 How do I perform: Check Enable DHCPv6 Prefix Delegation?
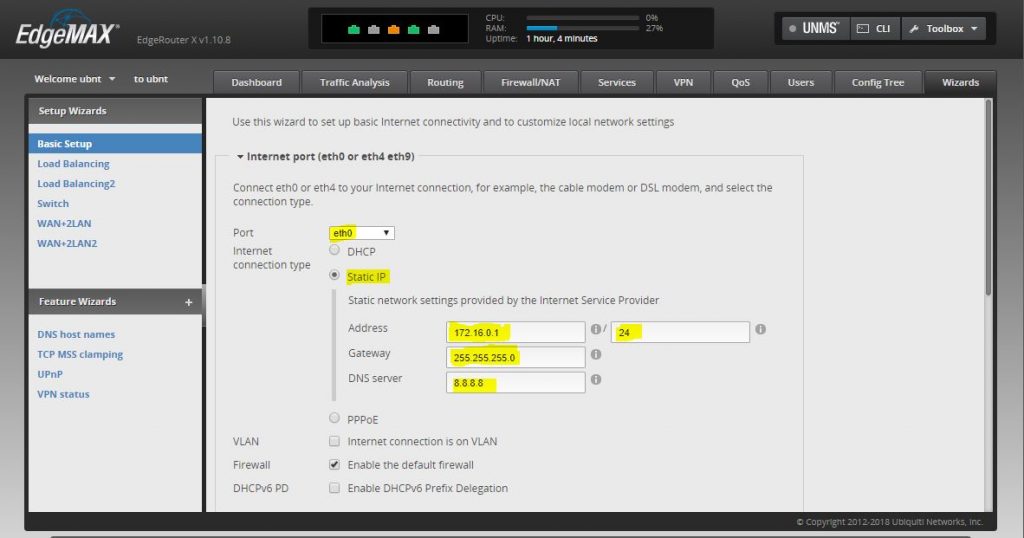[334, 488]
